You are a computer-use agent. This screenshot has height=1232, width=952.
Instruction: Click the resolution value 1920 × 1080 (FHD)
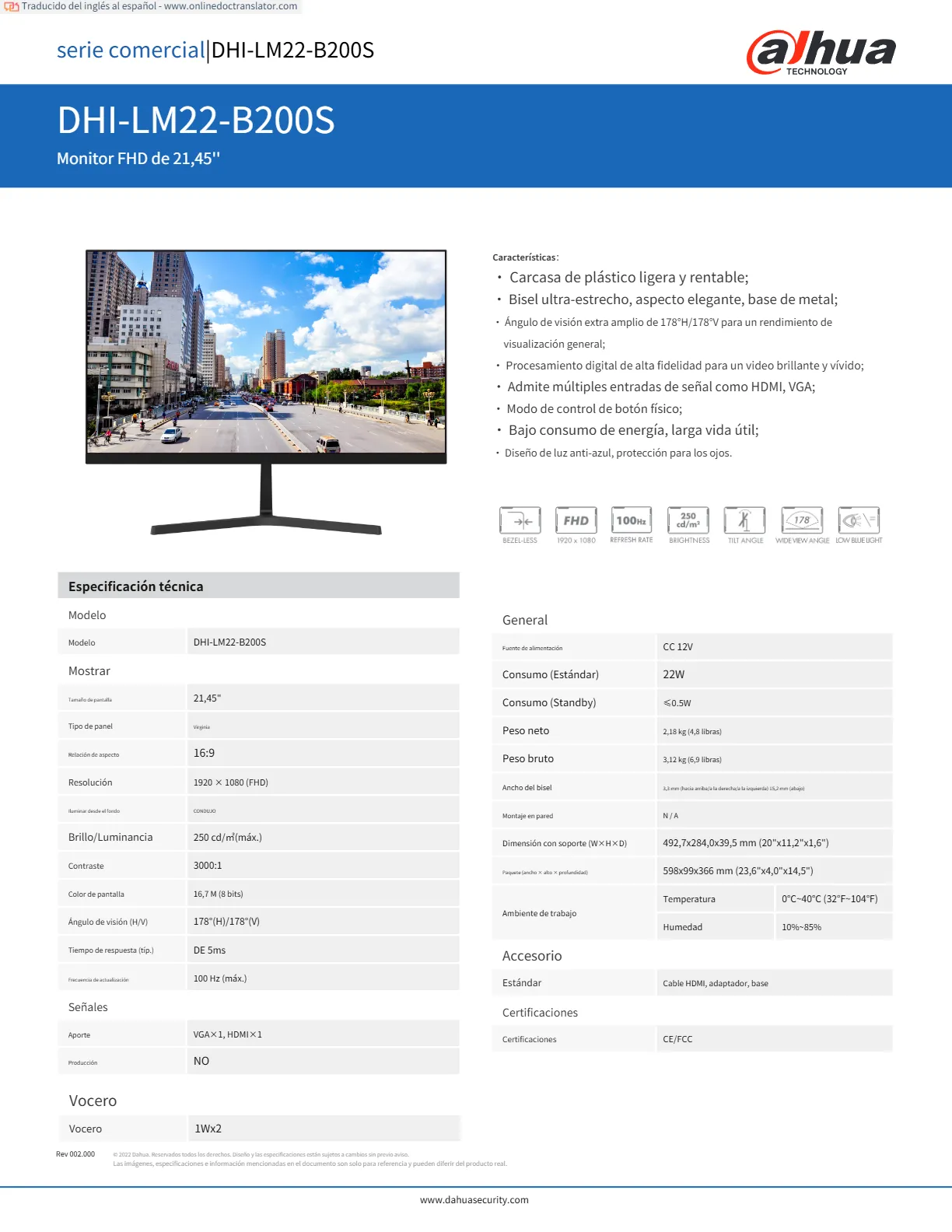pyautogui.click(x=323, y=782)
